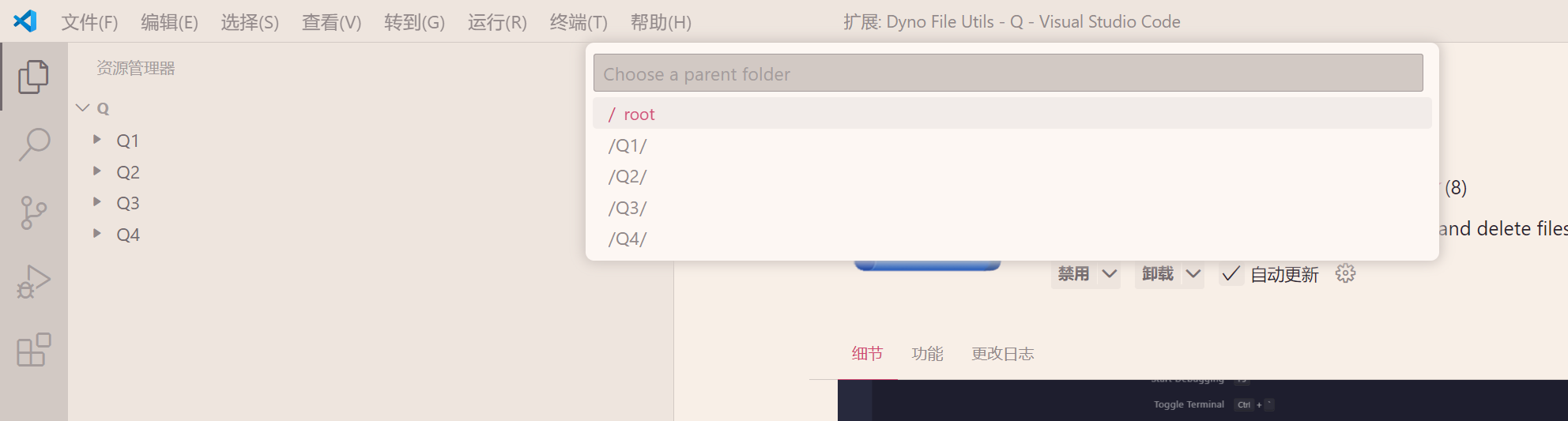Viewport: 1568px width, 421px height.
Task: Open the 文件(F) menu
Action: click(89, 22)
